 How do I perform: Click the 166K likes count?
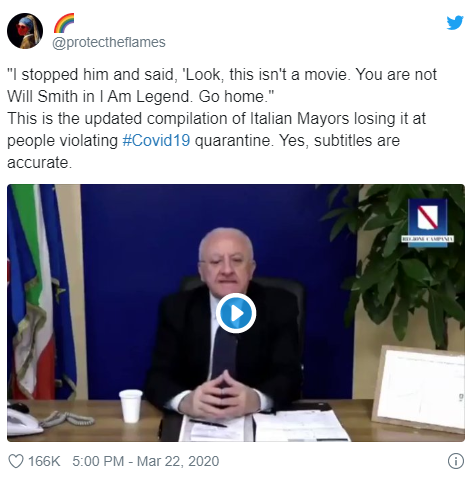(44, 461)
